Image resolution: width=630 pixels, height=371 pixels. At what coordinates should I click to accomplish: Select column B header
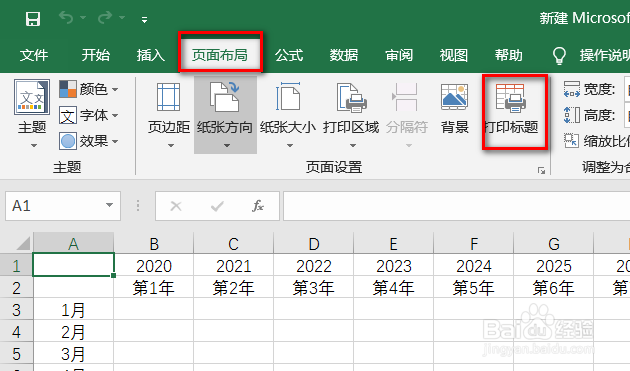click(153, 243)
